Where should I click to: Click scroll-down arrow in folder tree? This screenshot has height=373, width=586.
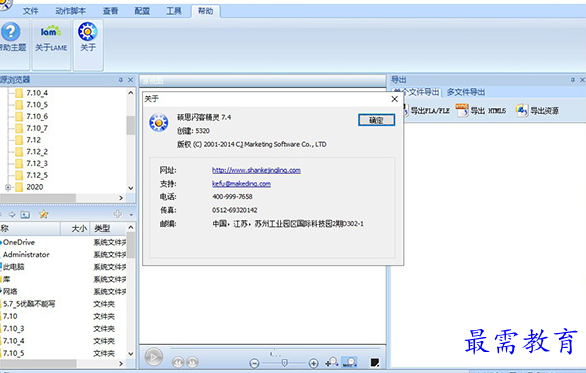coord(130,188)
